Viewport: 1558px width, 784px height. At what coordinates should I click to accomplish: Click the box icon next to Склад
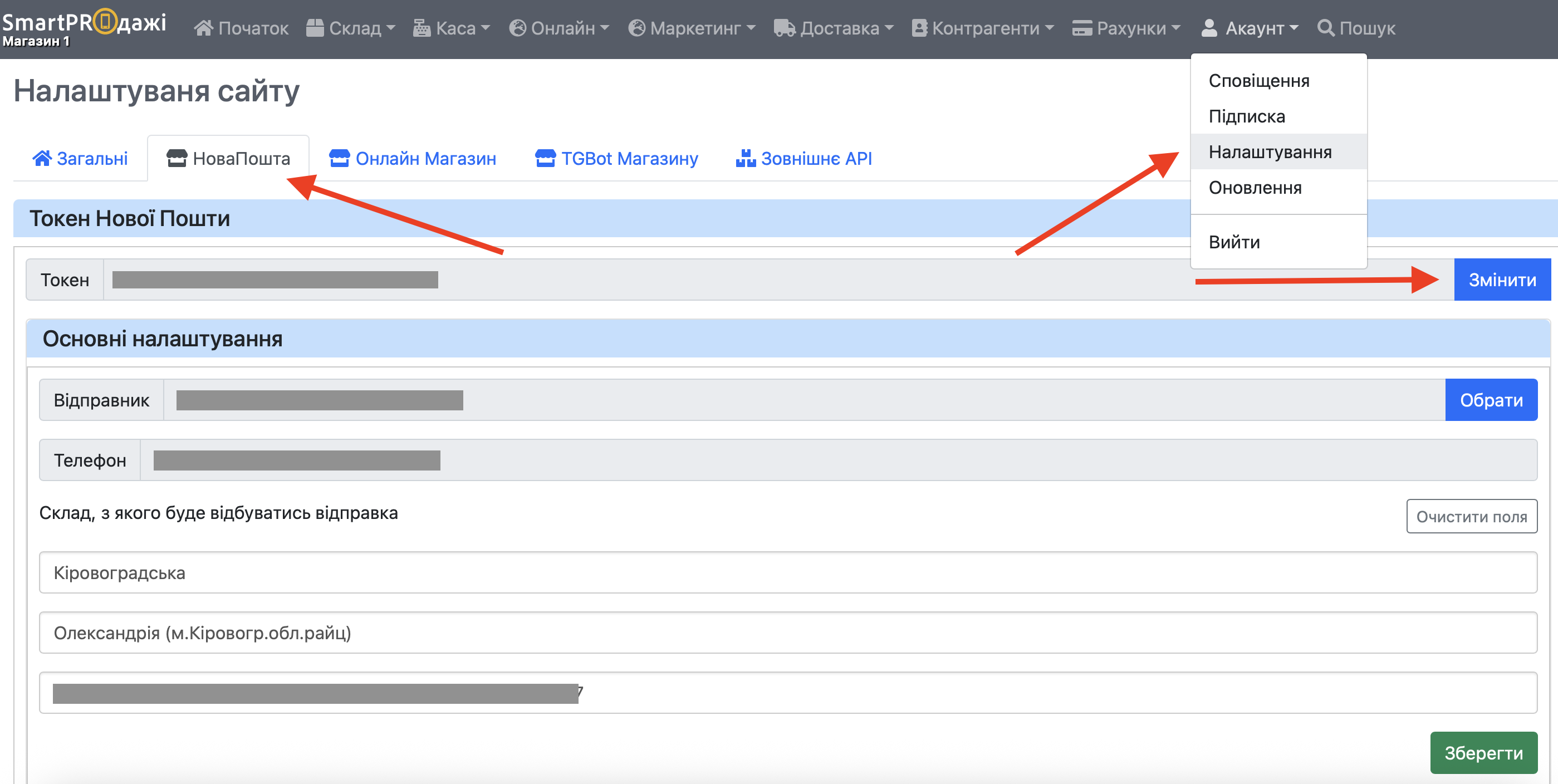click(315, 28)
